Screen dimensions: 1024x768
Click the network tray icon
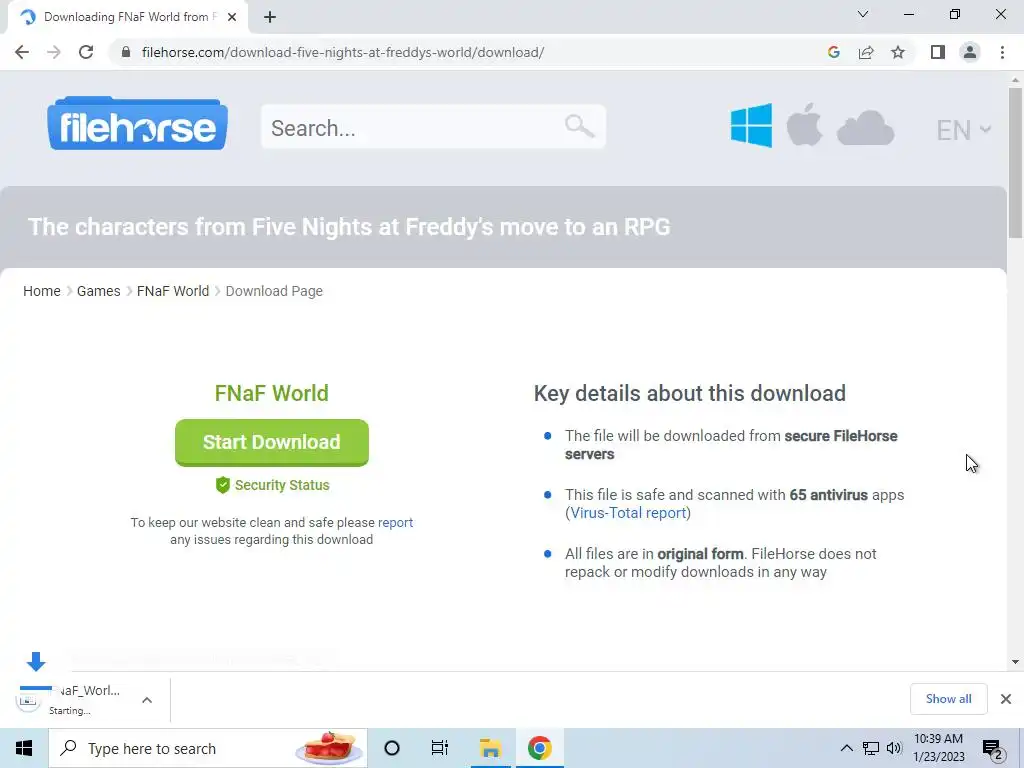(871, 748)
